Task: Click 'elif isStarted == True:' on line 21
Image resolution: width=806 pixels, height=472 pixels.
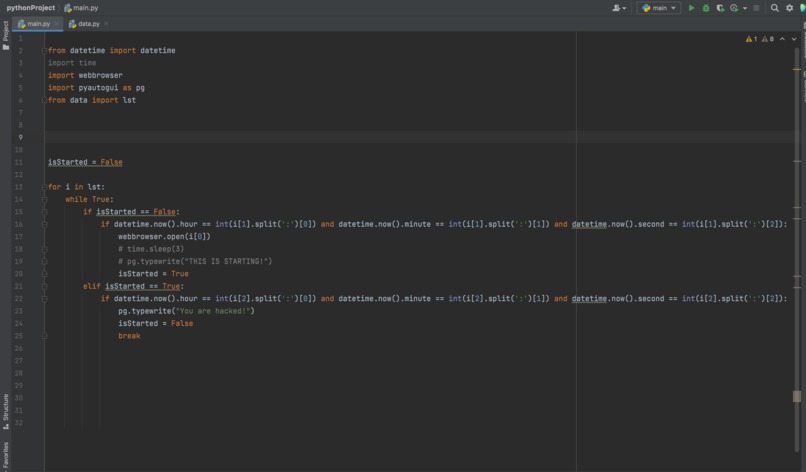Action: coord(133,286)
